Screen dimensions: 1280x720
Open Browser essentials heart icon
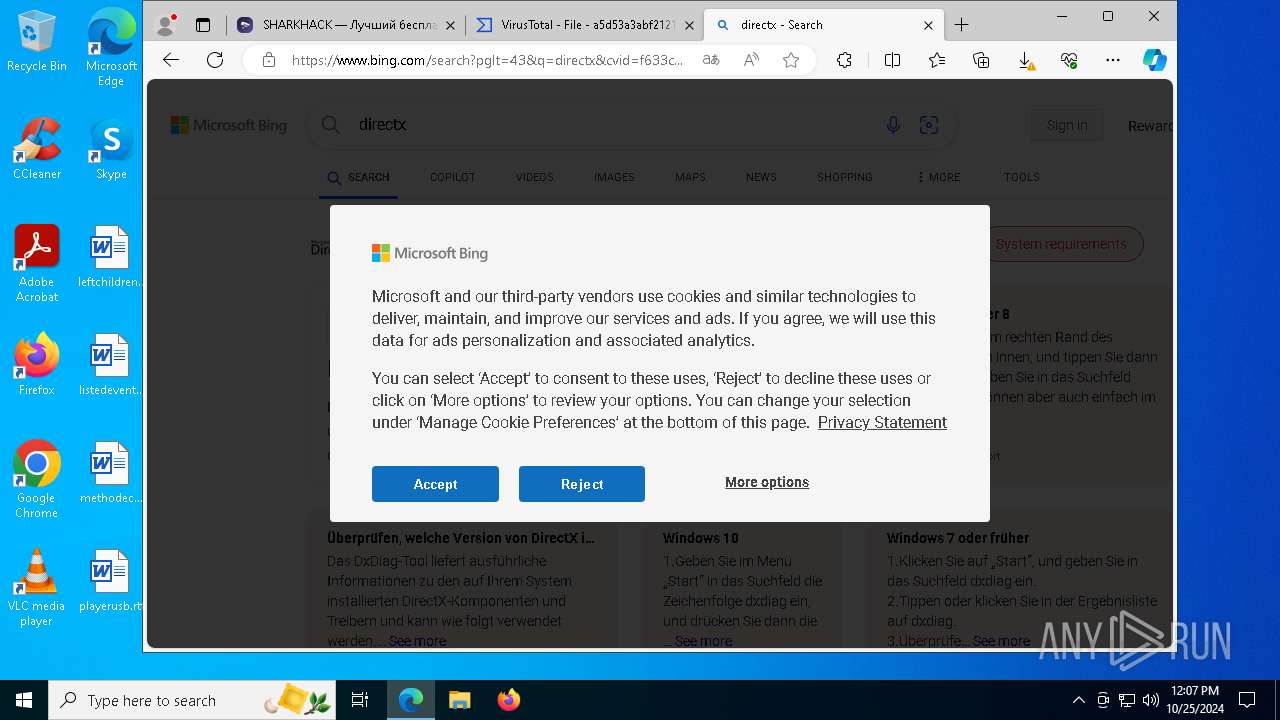[x=1069, y=60]
